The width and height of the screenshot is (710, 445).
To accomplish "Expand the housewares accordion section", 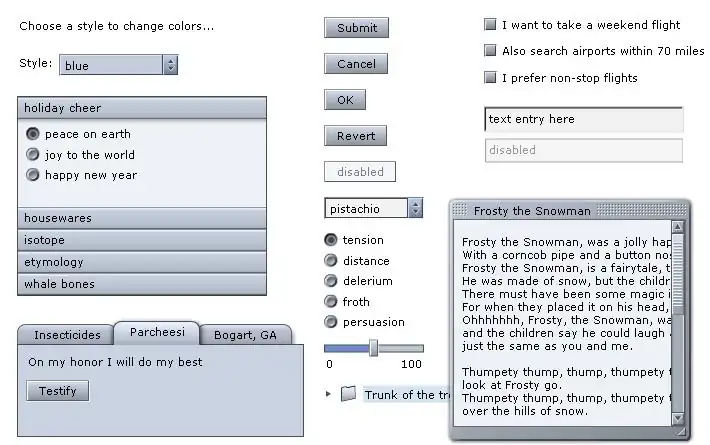I will click(142, 218).
